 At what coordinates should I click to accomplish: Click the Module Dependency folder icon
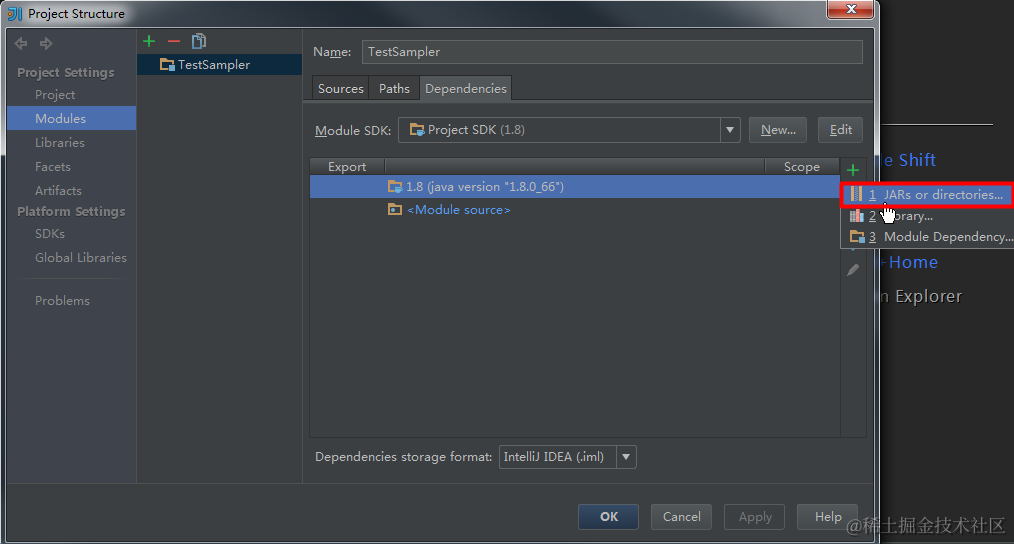[x=857, y=237]
